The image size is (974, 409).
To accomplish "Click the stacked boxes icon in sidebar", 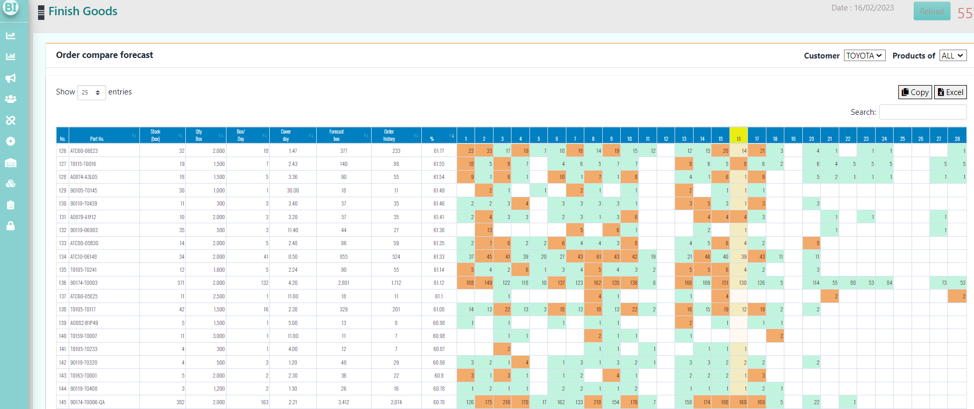I will (11, 184).
